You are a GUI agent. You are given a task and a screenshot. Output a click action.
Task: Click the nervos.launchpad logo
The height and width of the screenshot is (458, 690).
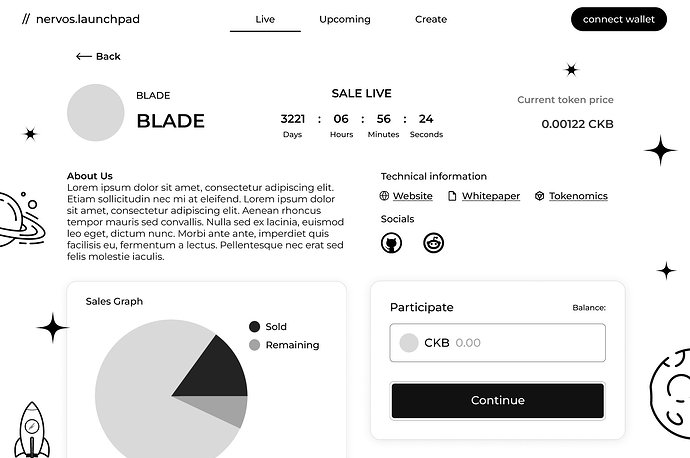click(81, 19)
